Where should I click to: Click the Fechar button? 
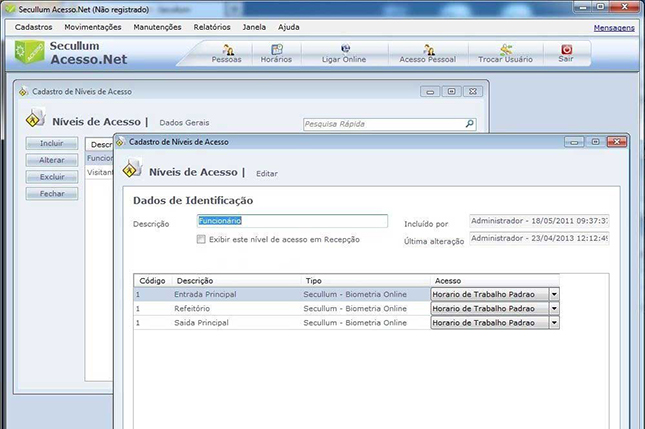(52, 194)
